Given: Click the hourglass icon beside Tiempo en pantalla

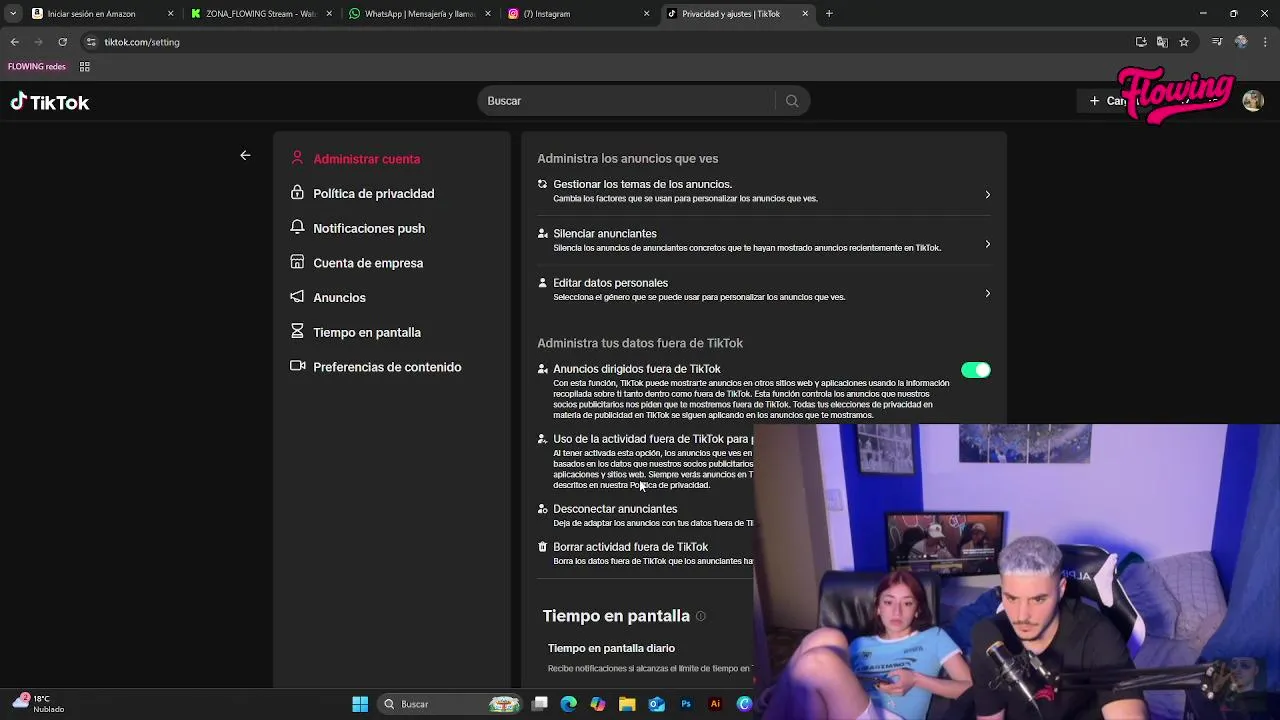Looking at the screenshot, I should click(x=297, y=331).
